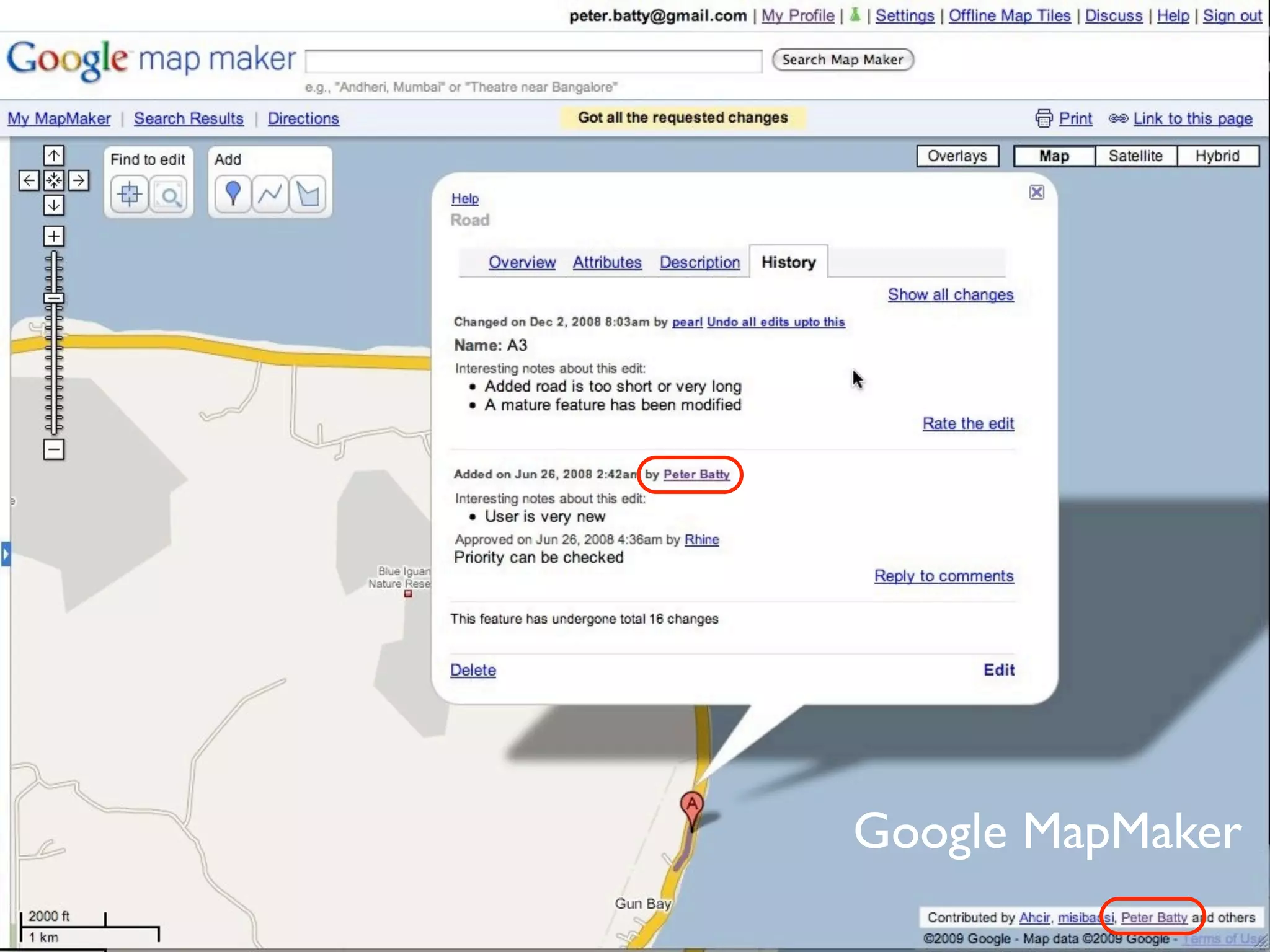Image resolution: width=1270 pixels, height=952 pixels.
Task: Click the Gun Bay map label
Action: tap(643, 904)
